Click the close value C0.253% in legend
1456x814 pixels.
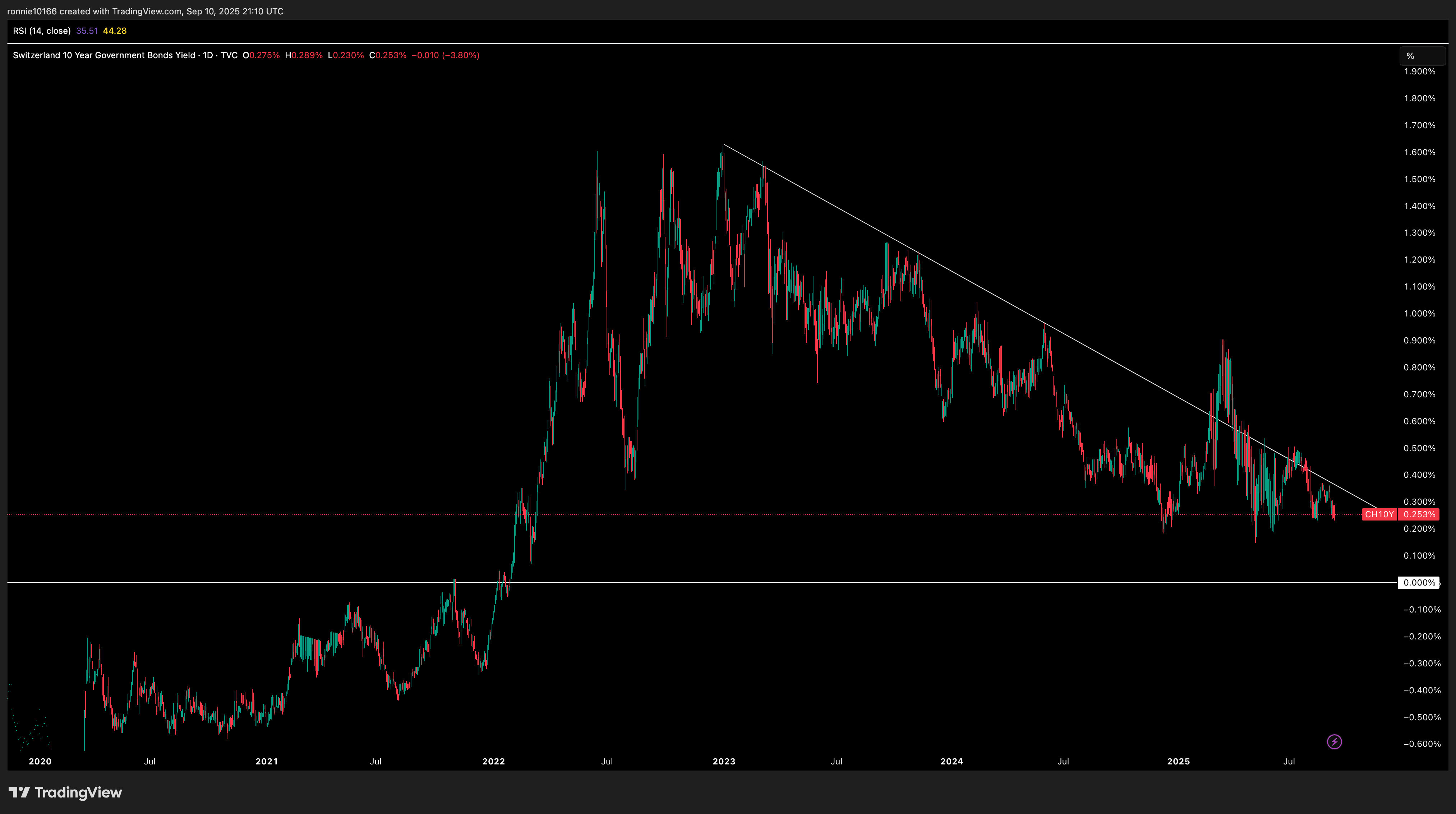pyautogui.click(x=388, y=55)
